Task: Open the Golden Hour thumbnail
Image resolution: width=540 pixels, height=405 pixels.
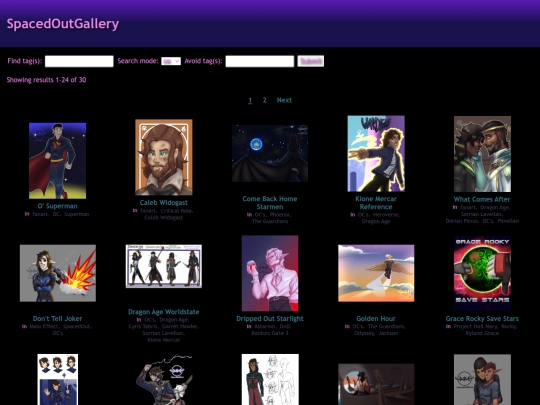Action: tap(376, 273)
